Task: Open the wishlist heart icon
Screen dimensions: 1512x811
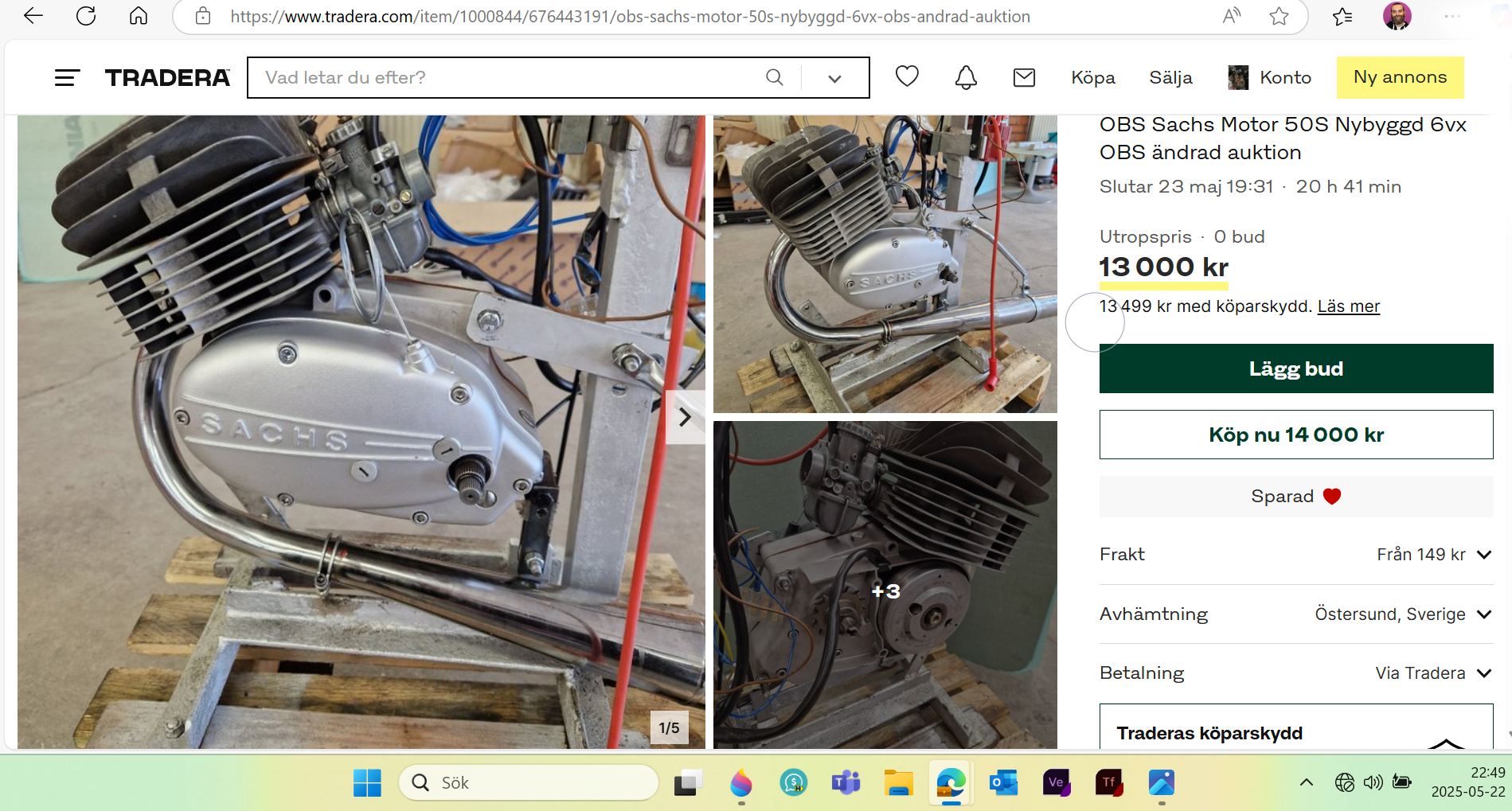Action: coord(907,76)
